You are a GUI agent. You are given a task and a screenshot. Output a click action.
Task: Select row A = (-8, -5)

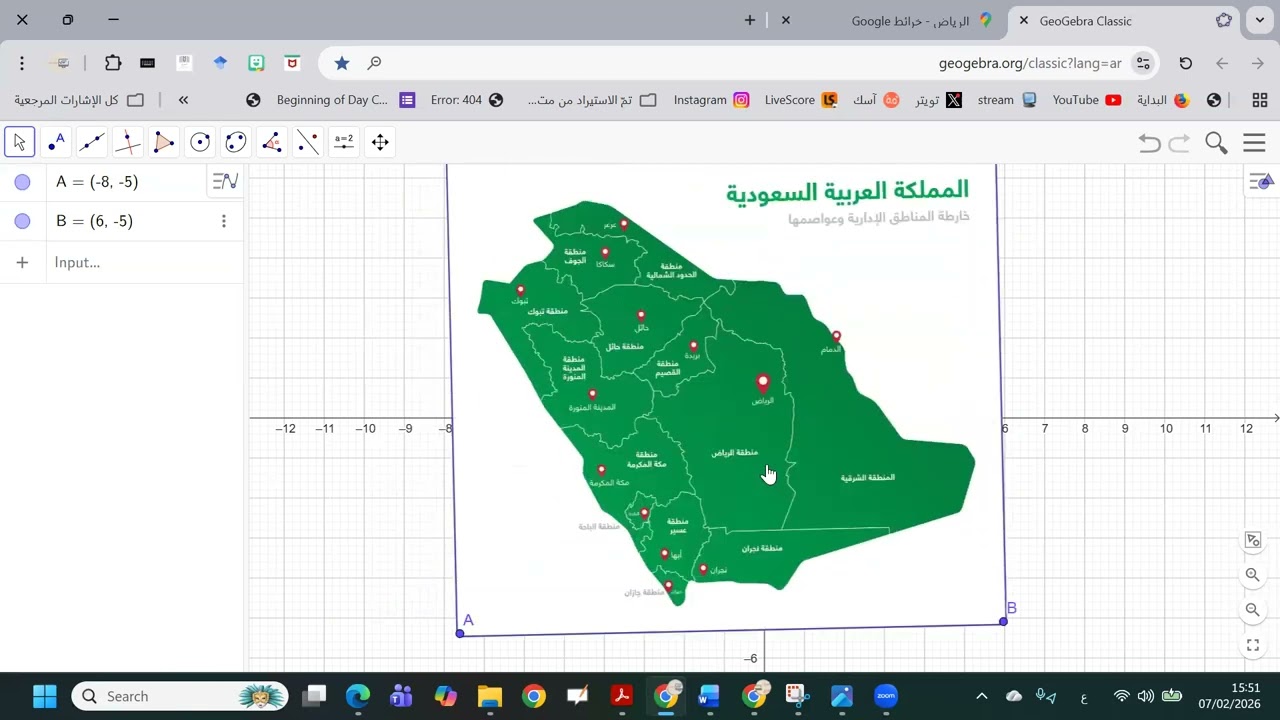[x=122, y=182]
